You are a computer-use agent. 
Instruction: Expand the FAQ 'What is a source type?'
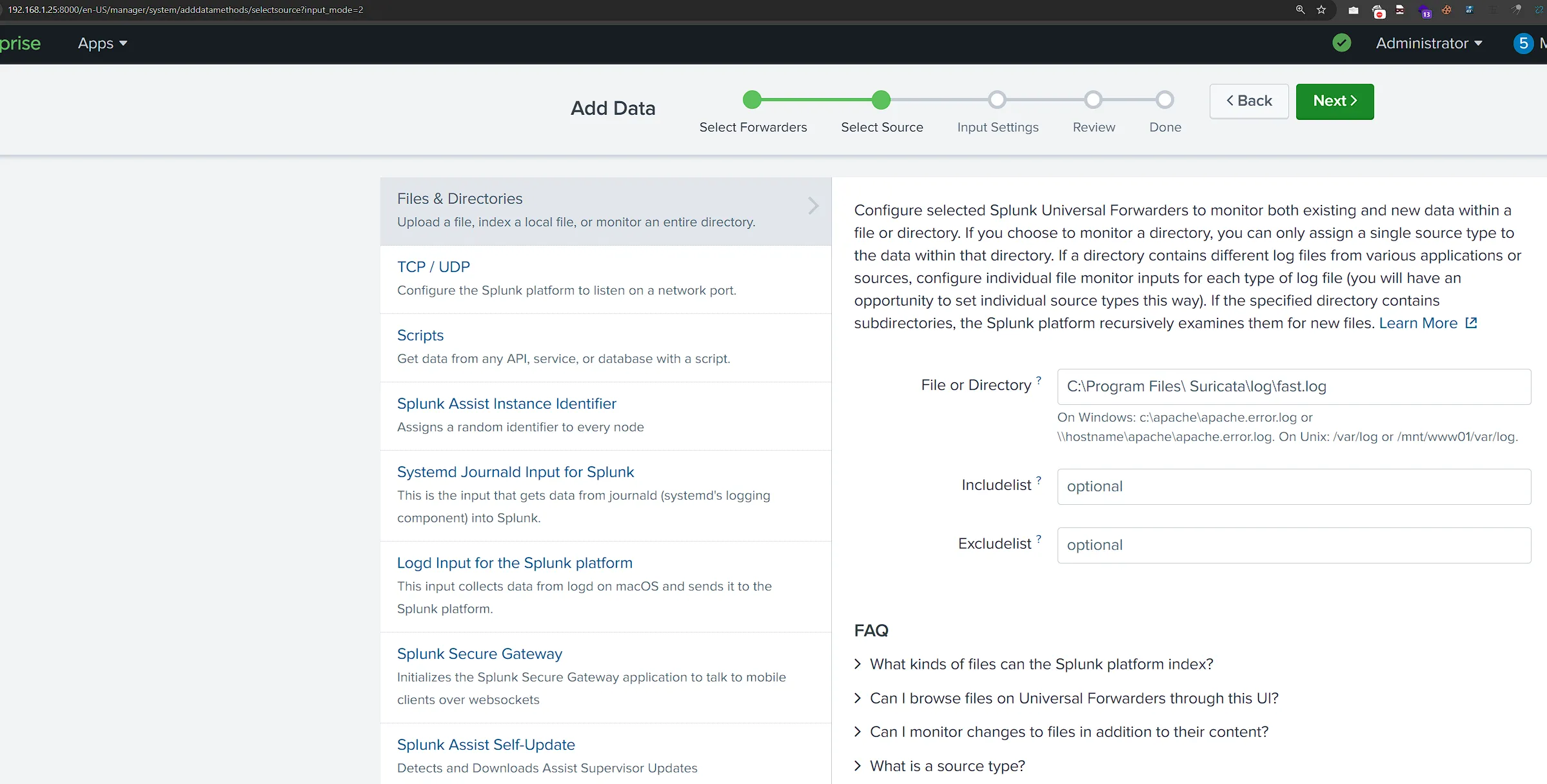pos(947,766)
